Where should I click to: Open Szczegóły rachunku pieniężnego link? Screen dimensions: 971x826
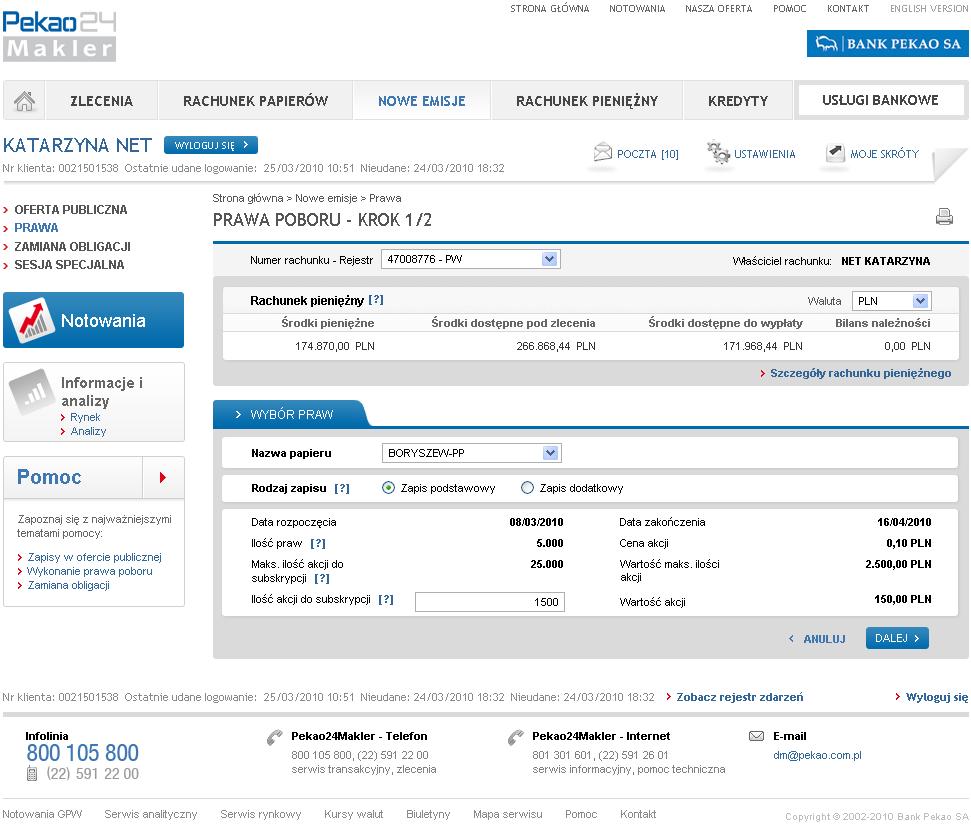[860, 373]
